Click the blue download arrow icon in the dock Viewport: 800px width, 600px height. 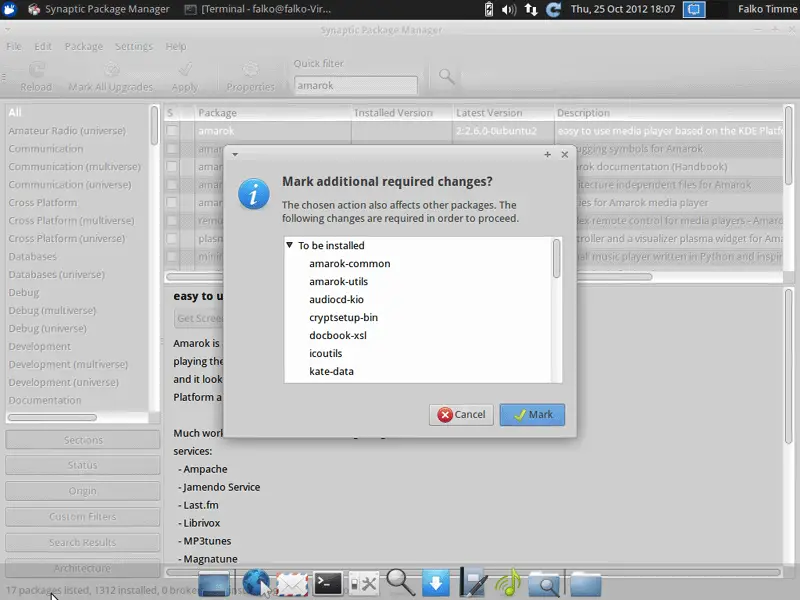tap(436, 583)
